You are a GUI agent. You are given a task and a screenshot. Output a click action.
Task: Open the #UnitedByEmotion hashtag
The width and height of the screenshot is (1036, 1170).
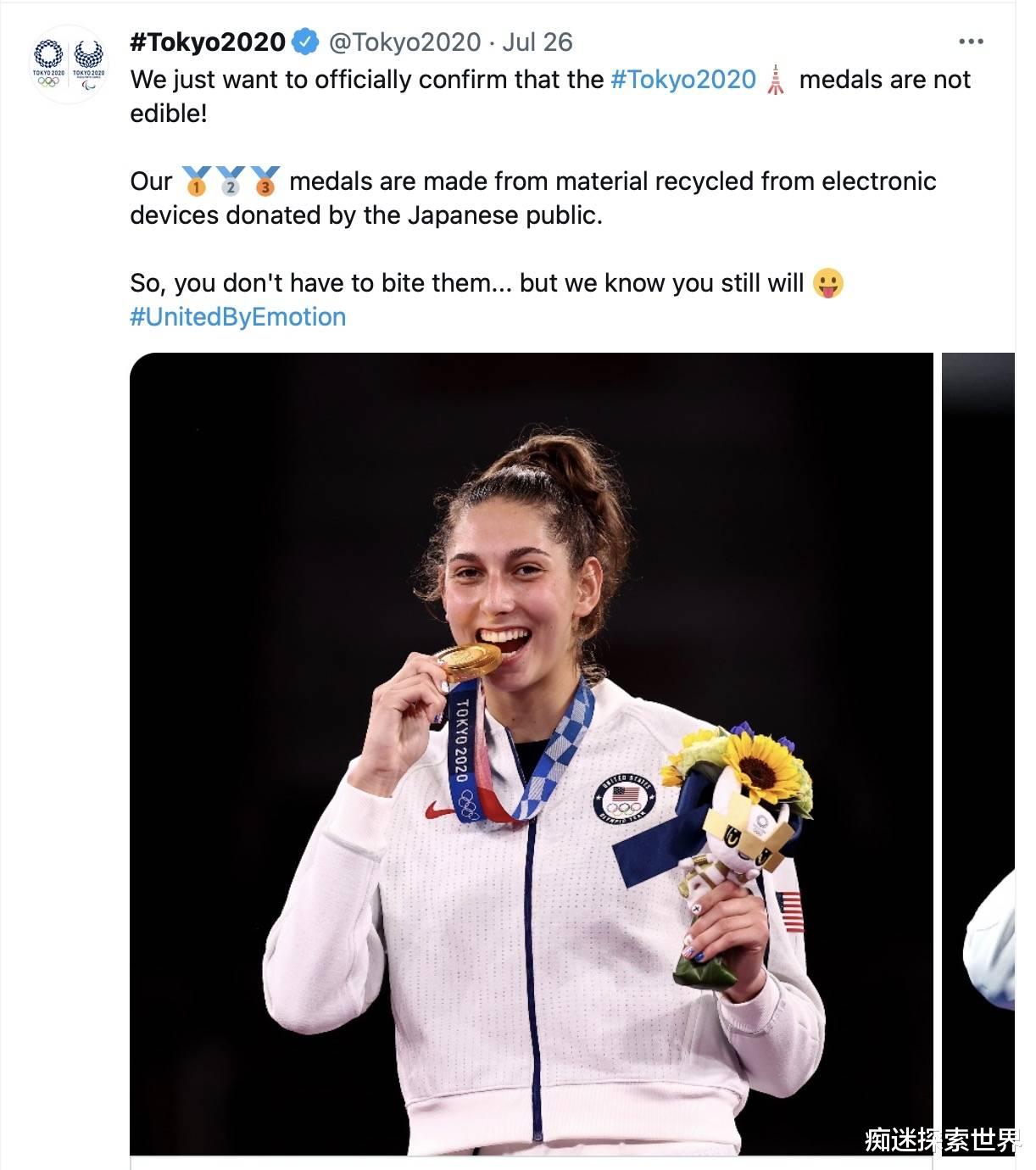(237, 317)
